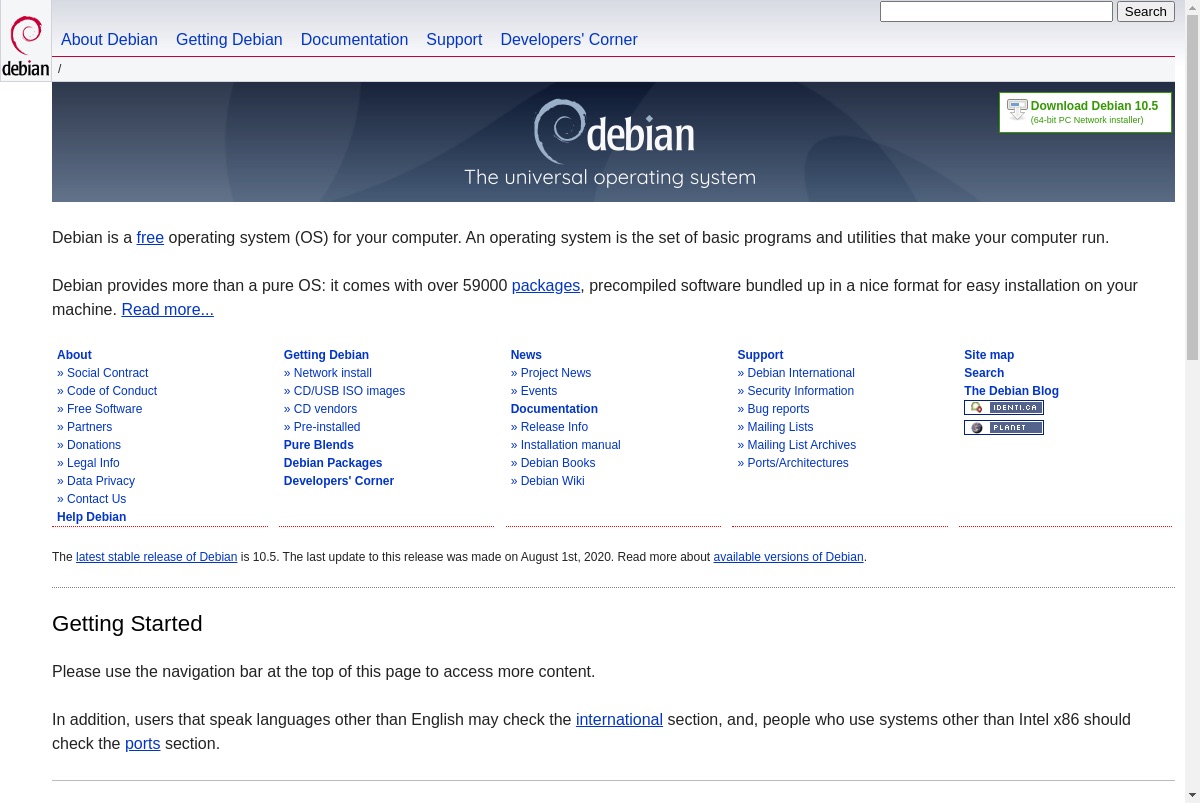
Task: Open the Installation manual link
Action: pos(570,445)
